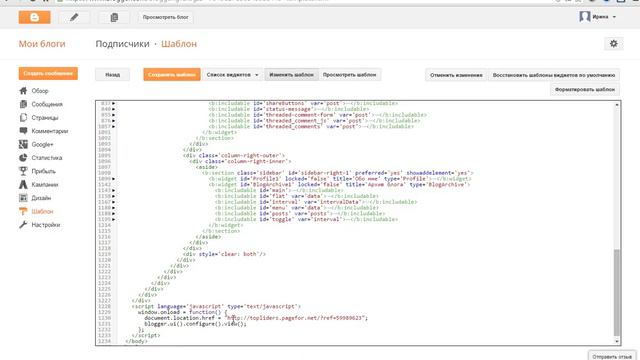Click the Шаблон paint roller icon
Image resolution: width=640 pixels, height=360 pixels.
tap(23, 211)
